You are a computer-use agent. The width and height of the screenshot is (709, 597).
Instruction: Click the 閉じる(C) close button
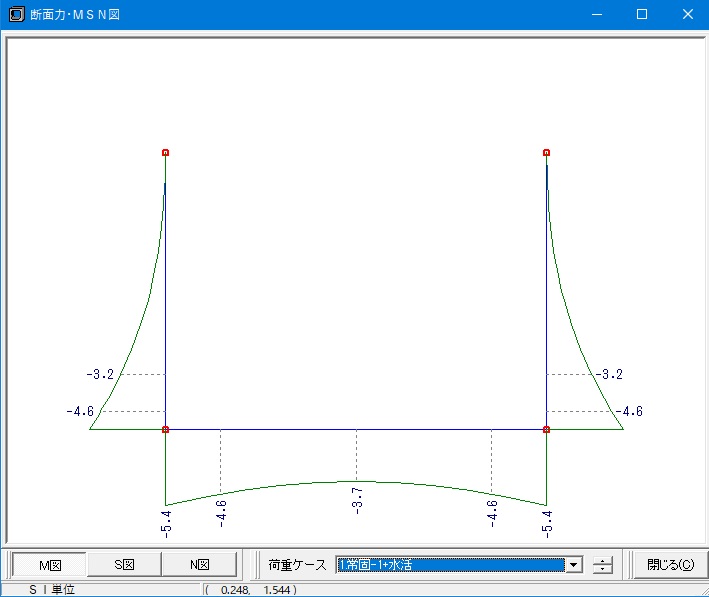(670, 564)
